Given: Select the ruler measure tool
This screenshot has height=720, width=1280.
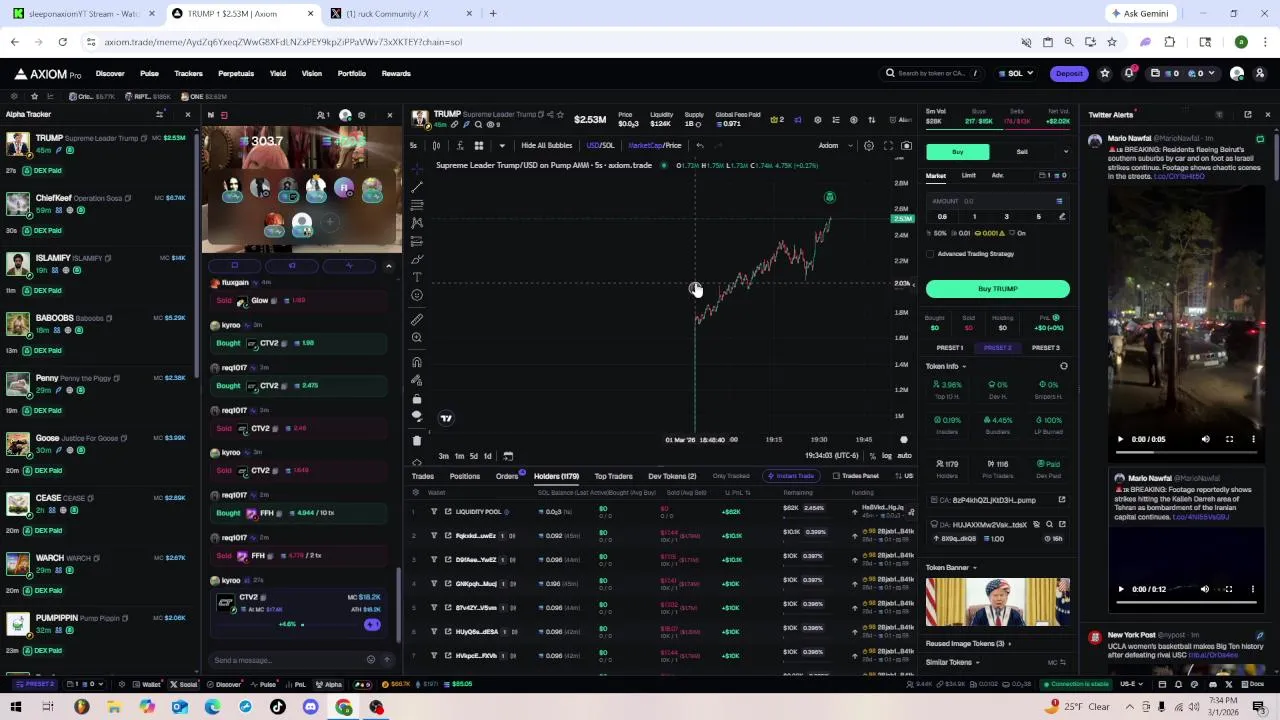Looking at the screenshot, I should pos(417,320).
